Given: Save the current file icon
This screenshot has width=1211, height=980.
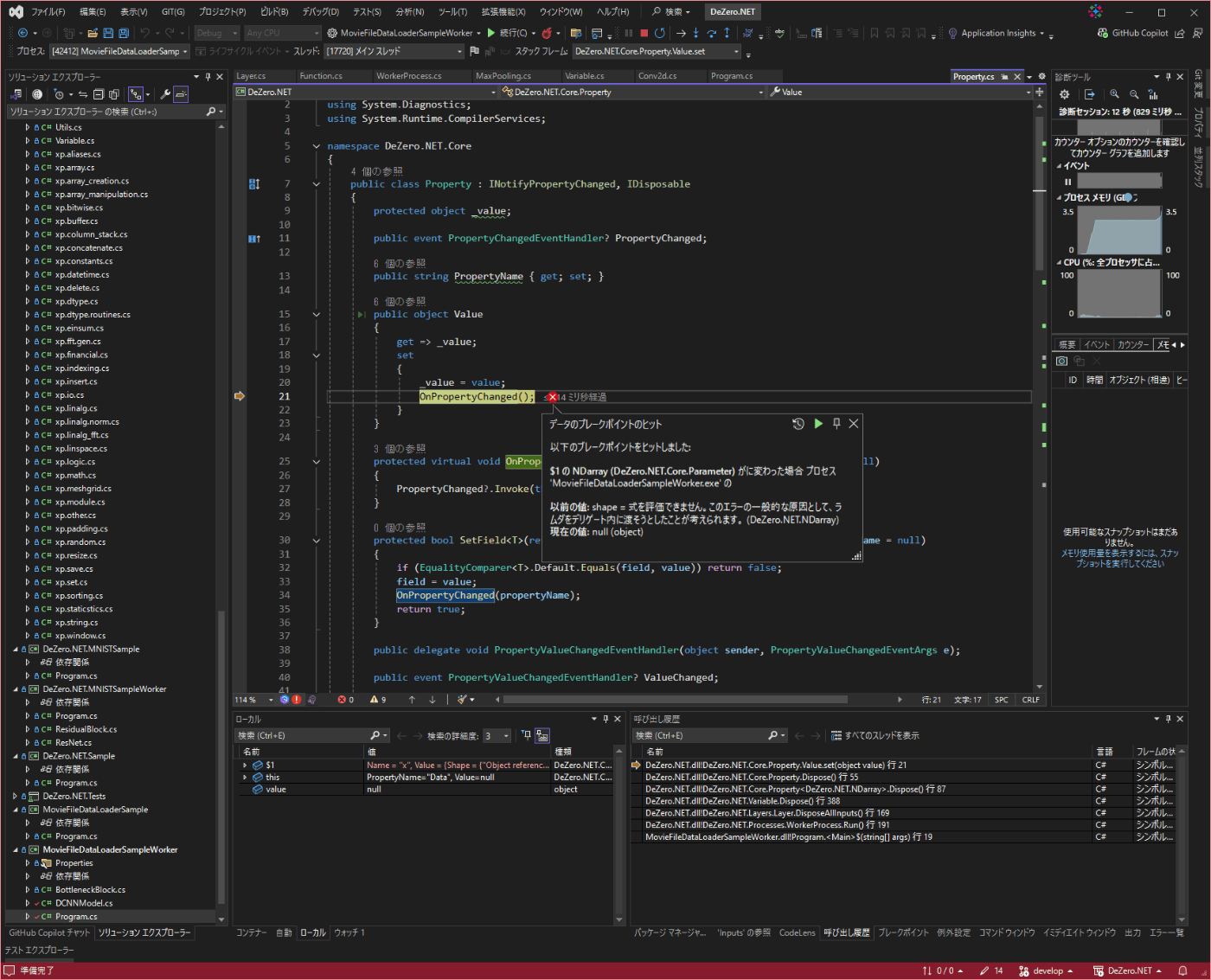Looking at the screenshot, I should coord(108,33).
